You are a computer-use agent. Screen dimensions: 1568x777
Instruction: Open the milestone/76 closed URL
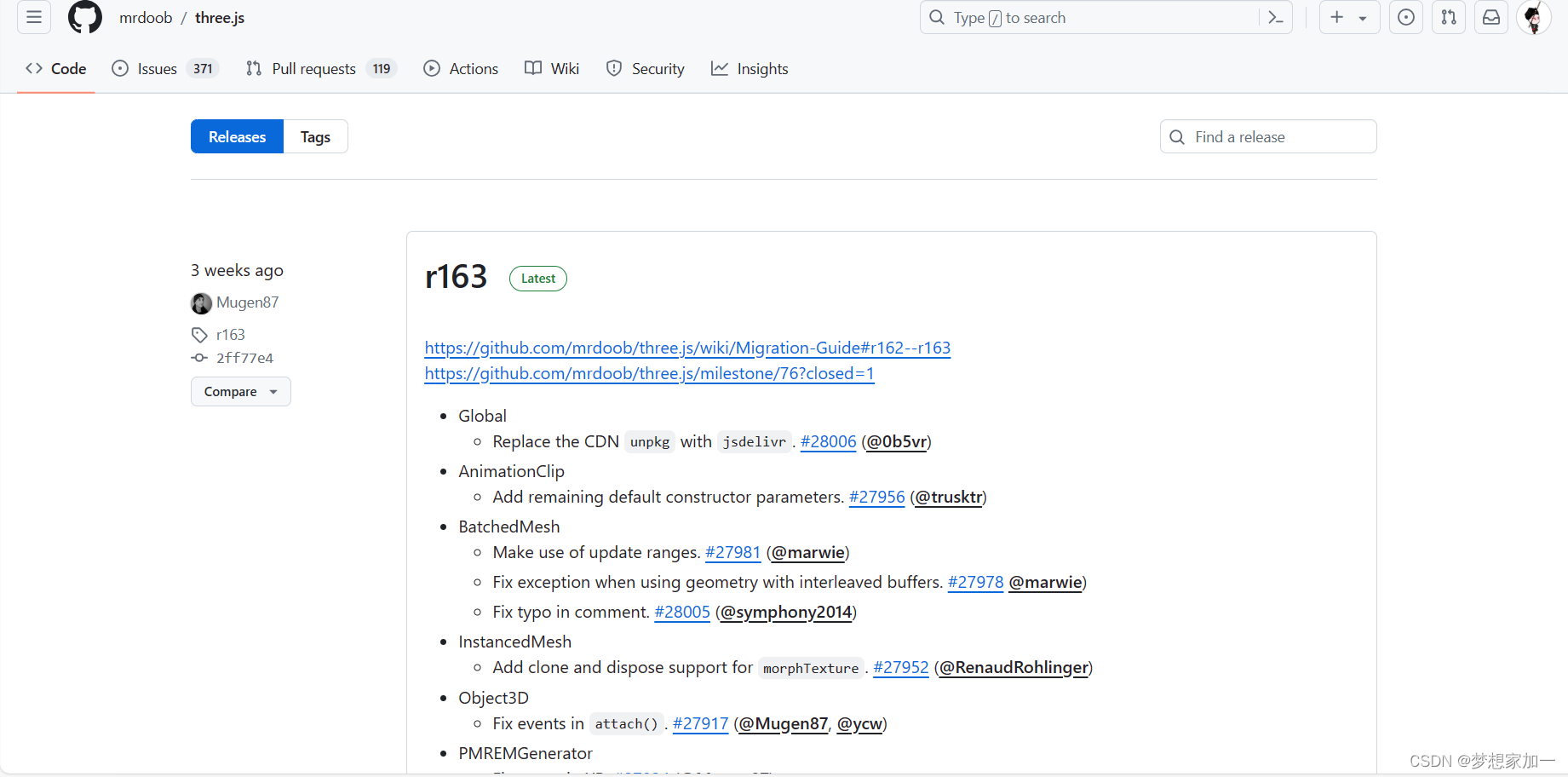coord(649,373)
